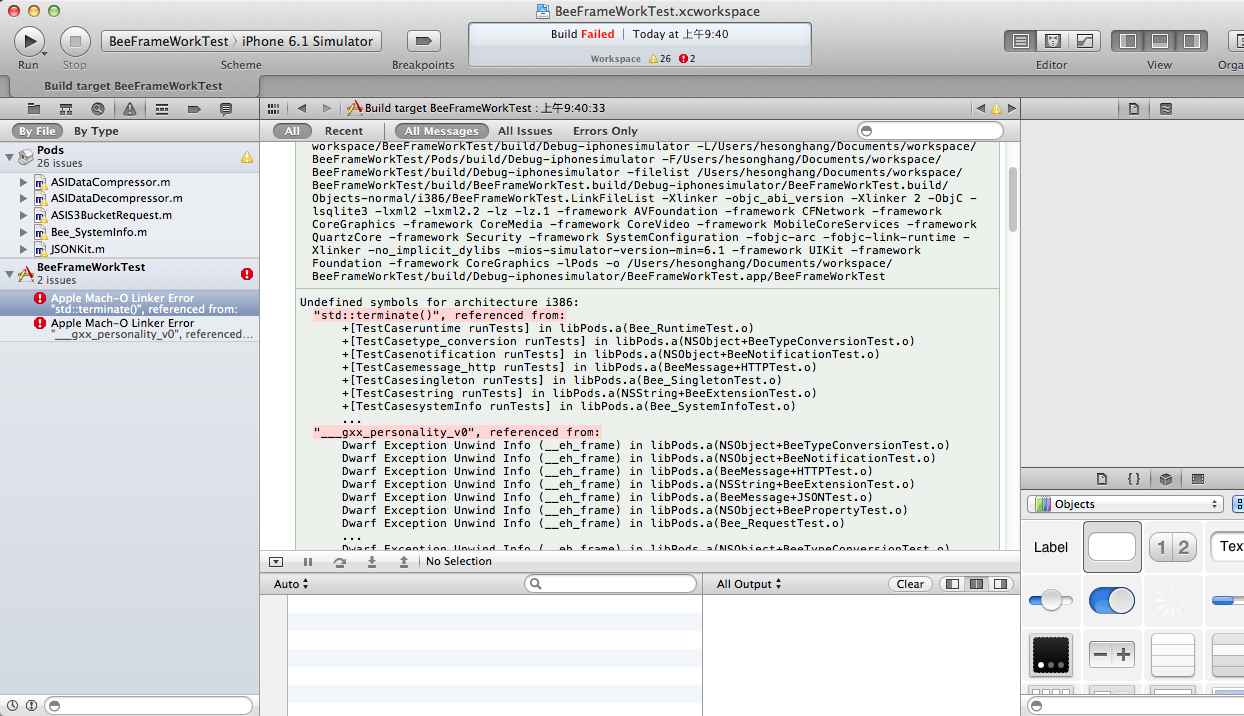The image size is (1244, 716).
Task: Select the All Messages filter
Action: (x=441, y=131)
